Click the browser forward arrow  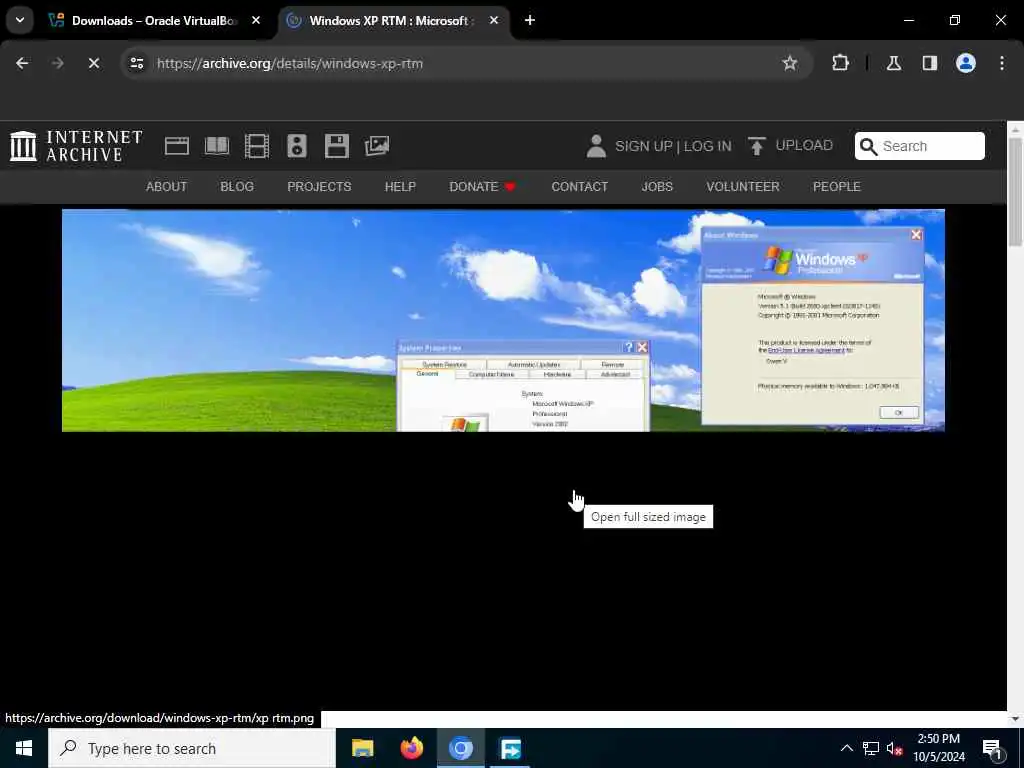57,63
